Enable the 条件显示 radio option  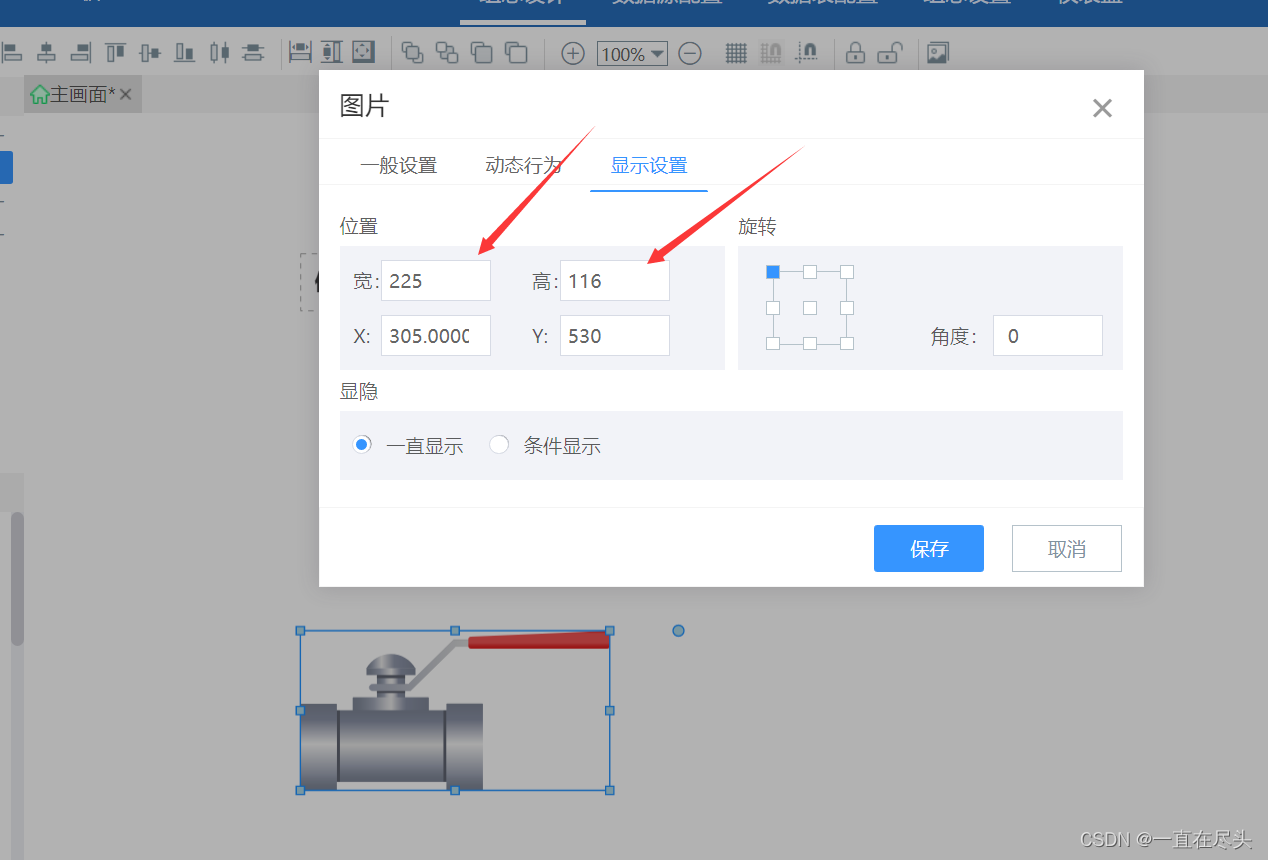tap(499, 444)
